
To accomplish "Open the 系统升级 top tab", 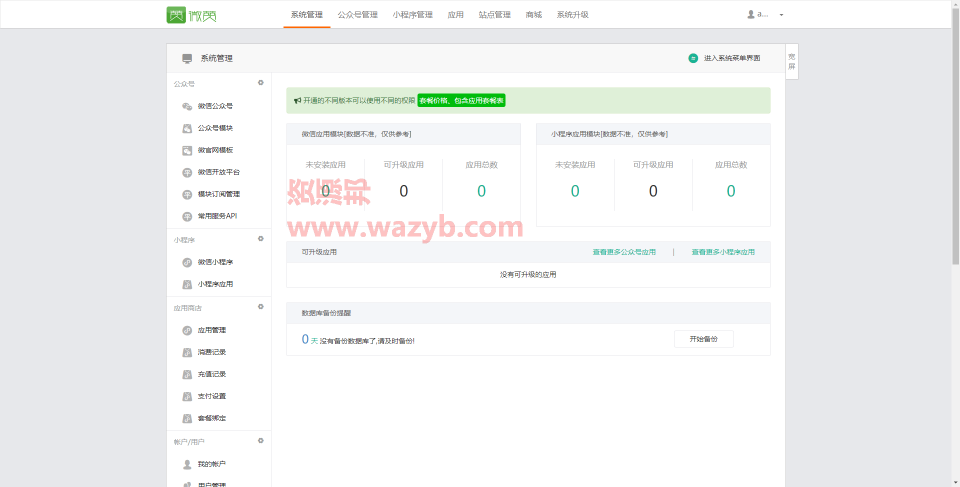I will click(572, 15).
